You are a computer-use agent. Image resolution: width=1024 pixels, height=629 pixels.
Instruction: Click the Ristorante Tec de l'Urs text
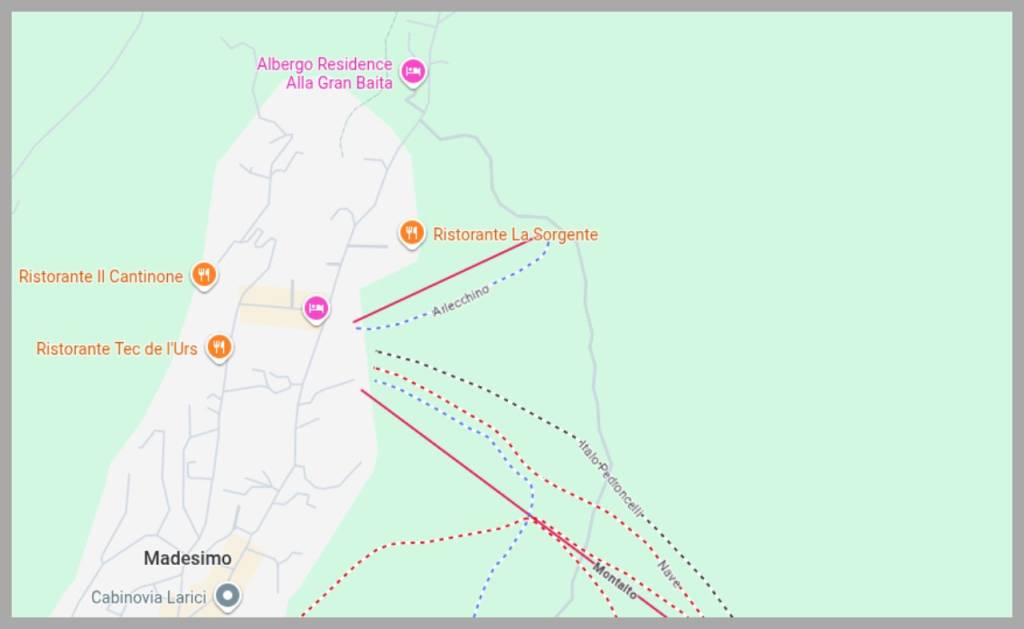[117, 349]
